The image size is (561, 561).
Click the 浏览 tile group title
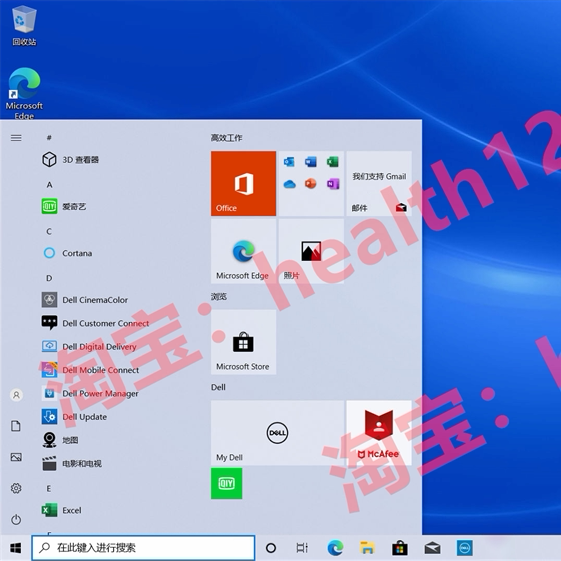click(219, 296)
